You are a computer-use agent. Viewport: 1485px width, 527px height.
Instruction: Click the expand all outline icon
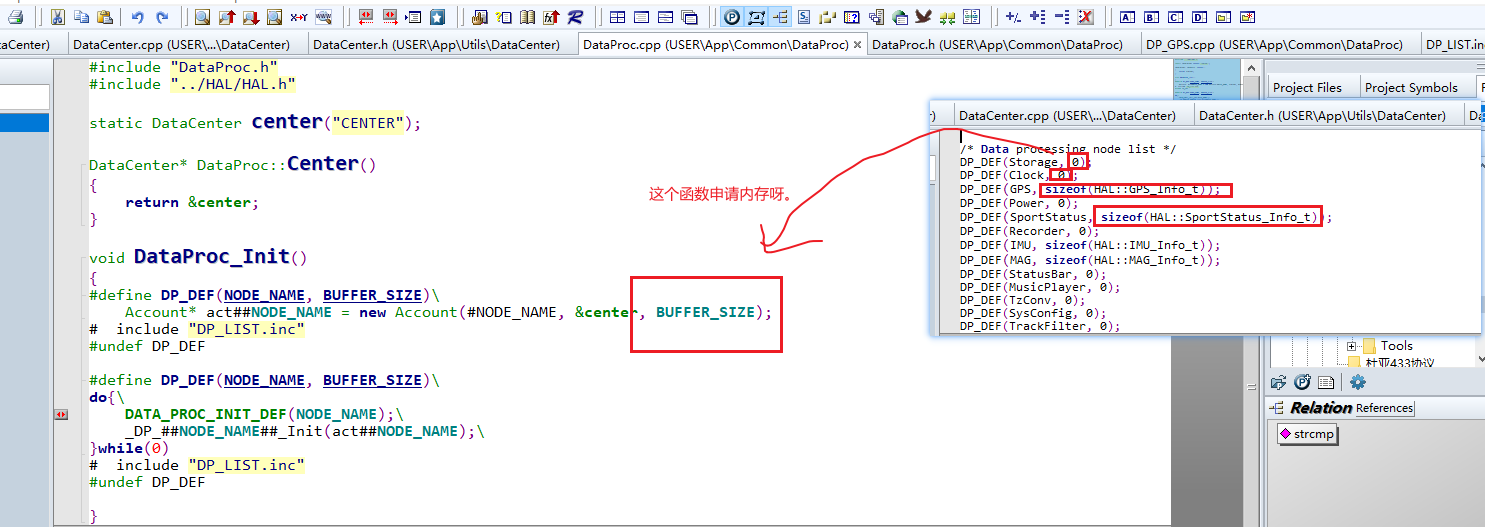click(x=1037, y=17)
